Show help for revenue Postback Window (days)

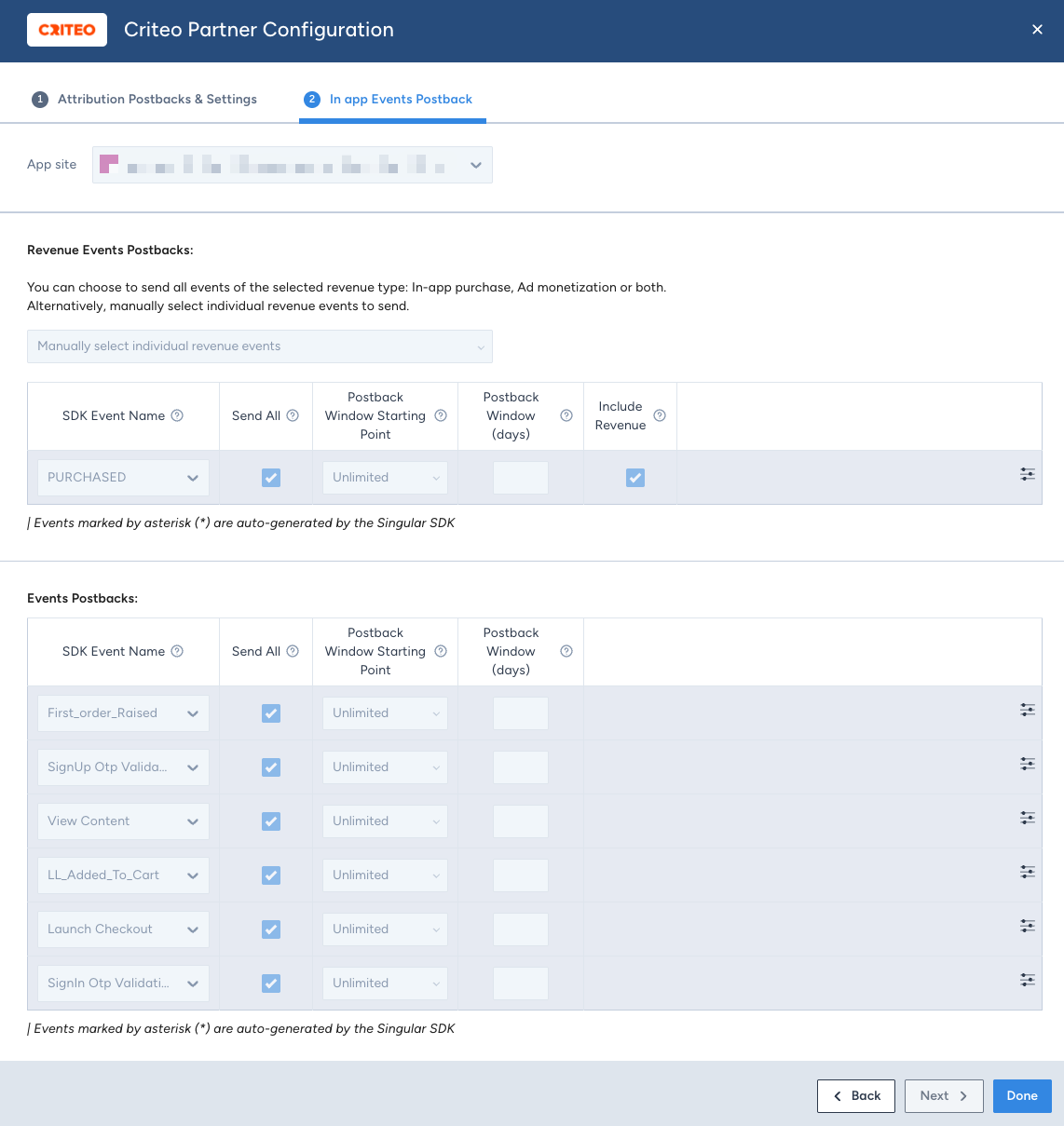566,415
